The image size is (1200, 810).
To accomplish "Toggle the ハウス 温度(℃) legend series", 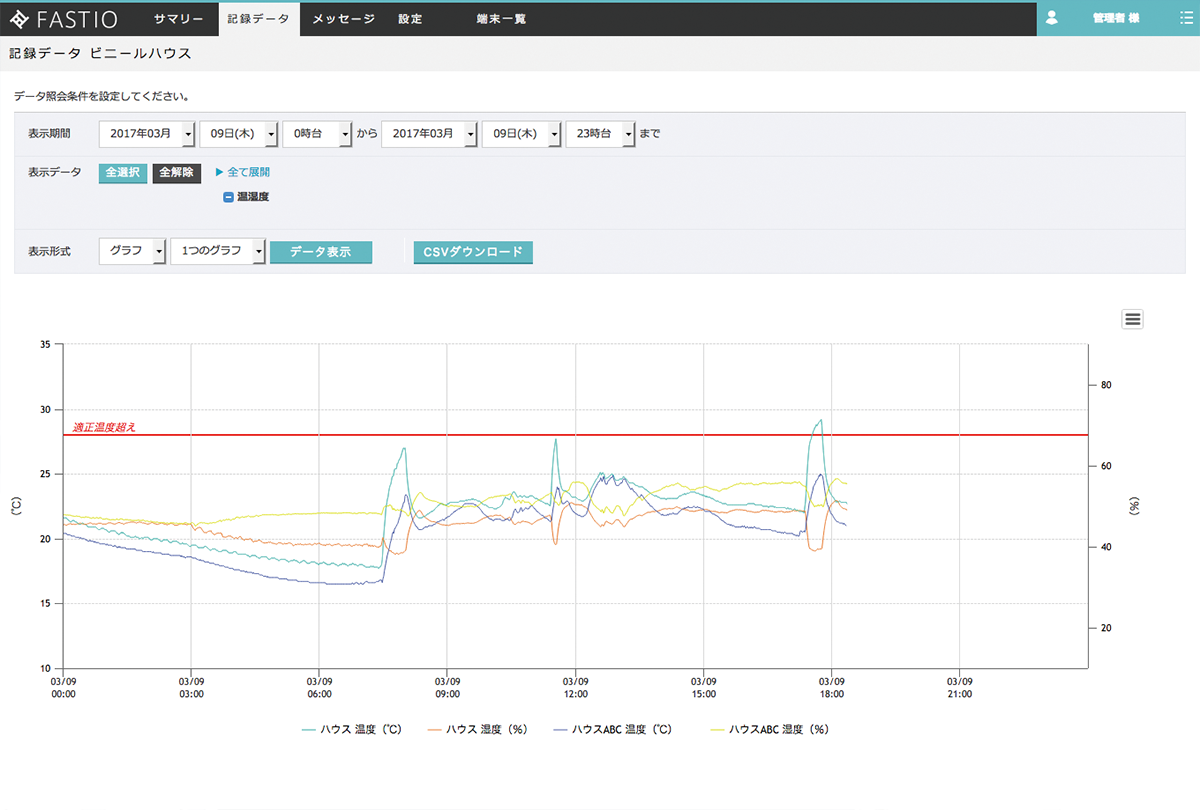I will coord(351,730).
